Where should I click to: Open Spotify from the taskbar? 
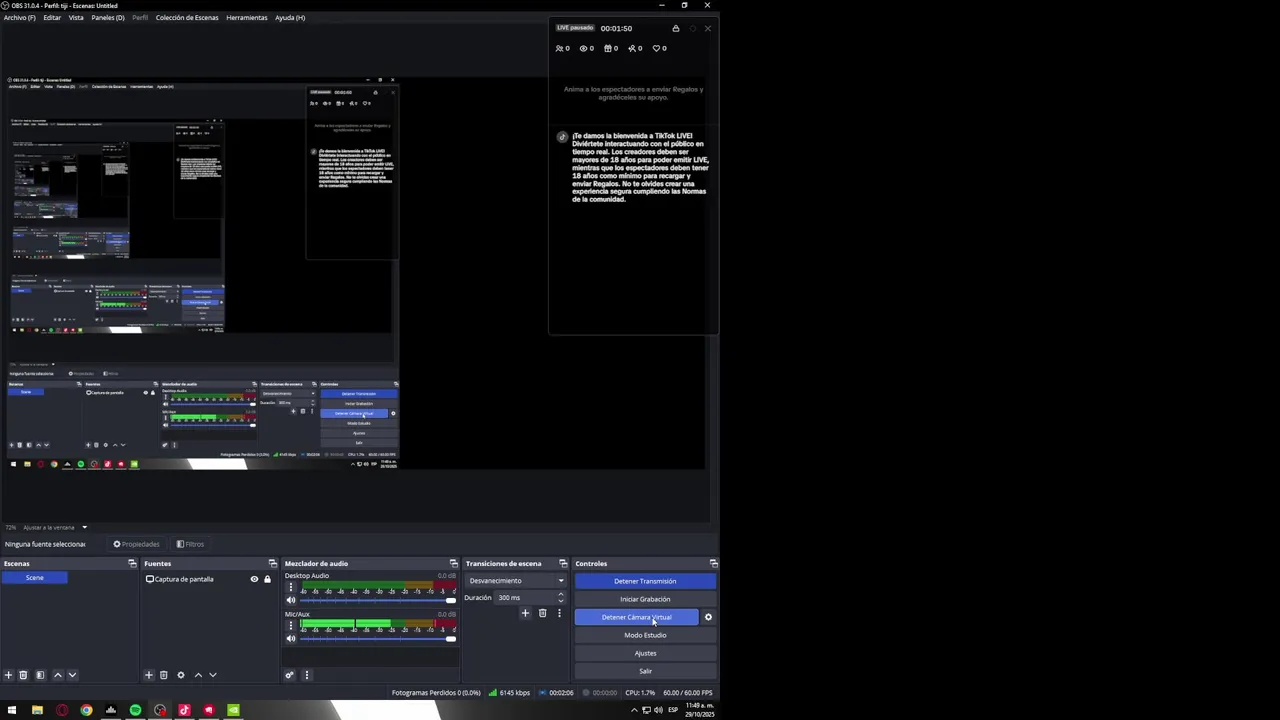pos(135,710)
